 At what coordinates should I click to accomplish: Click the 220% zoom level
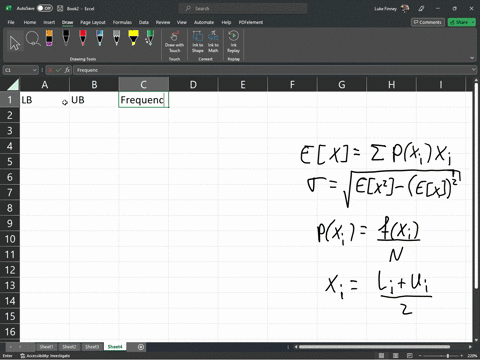point(472,356)
